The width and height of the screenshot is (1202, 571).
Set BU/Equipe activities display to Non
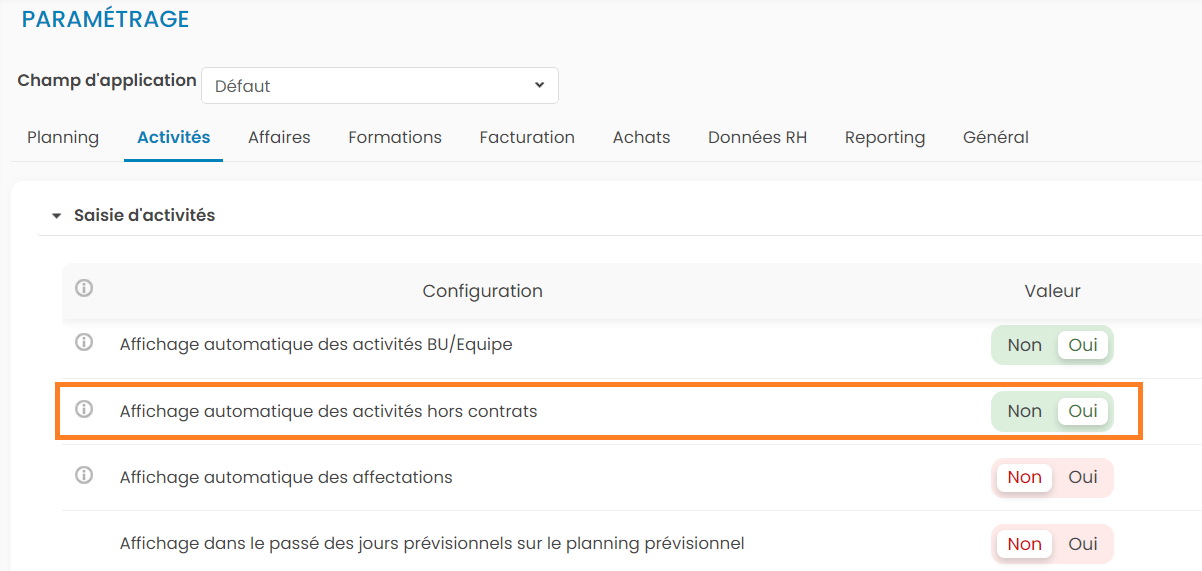coord(1024,345)
